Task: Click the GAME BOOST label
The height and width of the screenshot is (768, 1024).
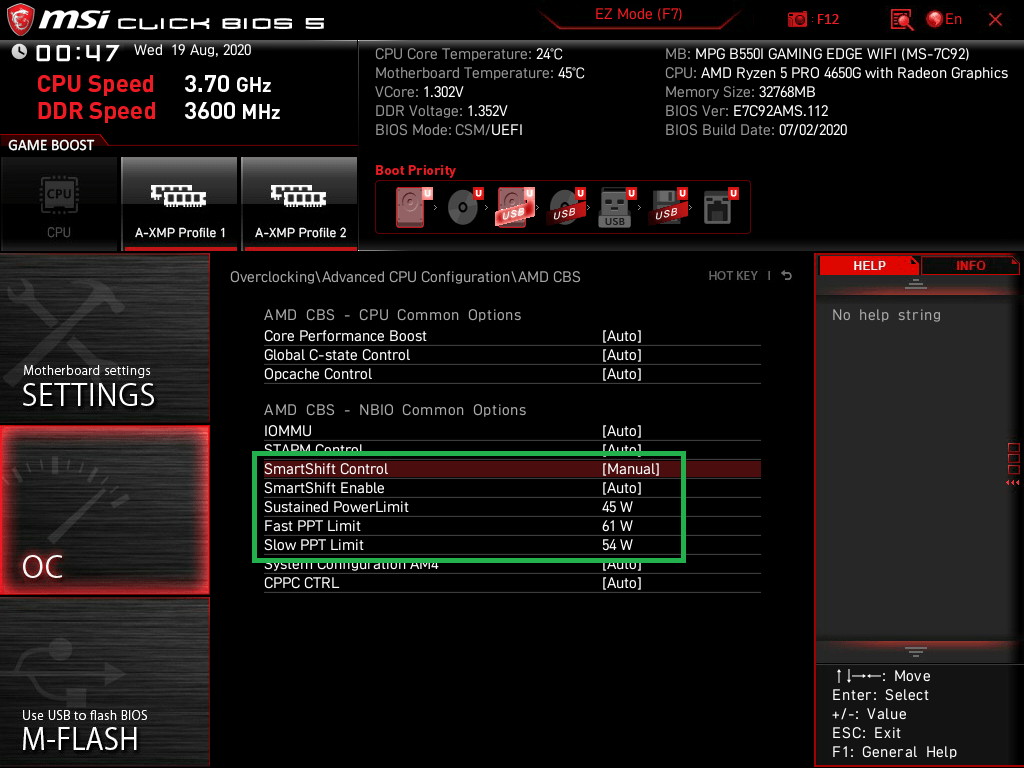Action: [x=51, y=145]
